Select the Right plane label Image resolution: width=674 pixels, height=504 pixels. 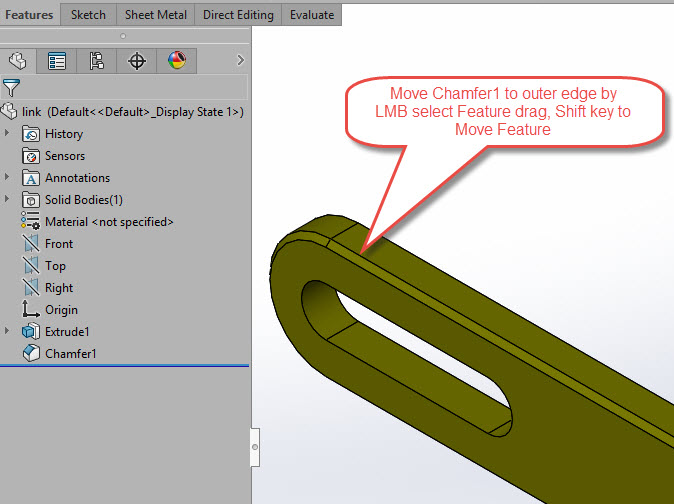pos(59,288)
